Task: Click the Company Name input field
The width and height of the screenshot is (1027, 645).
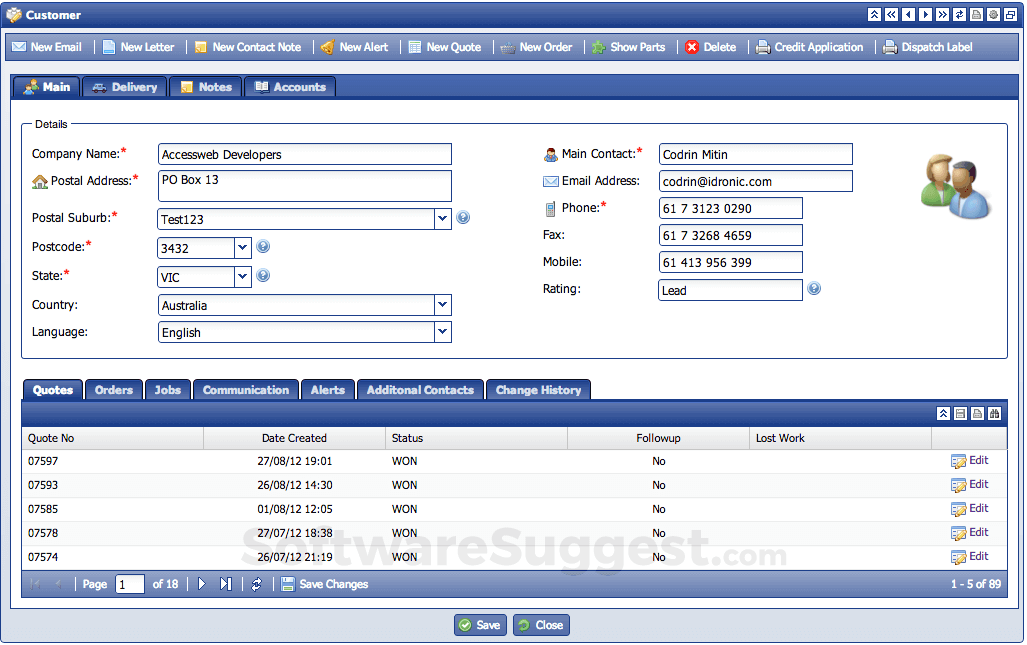Action: point(305,154)
